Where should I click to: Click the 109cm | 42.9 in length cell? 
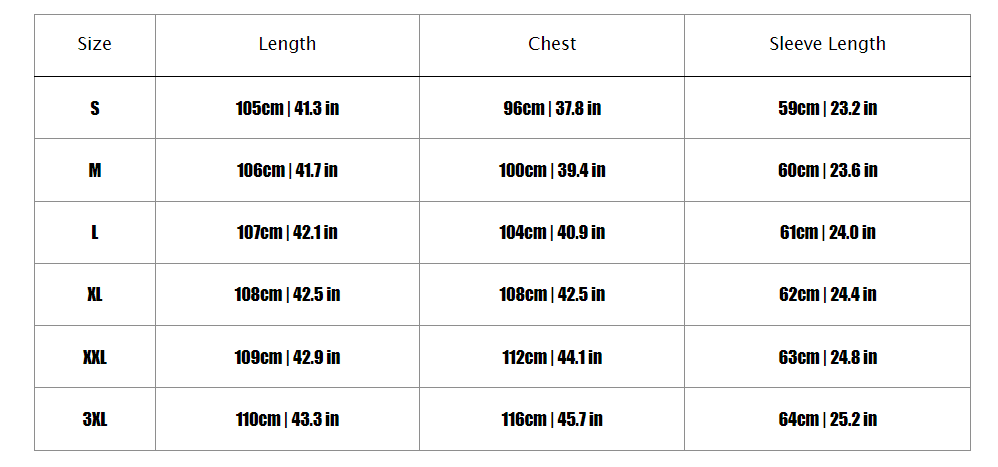[x=287, y=357]
